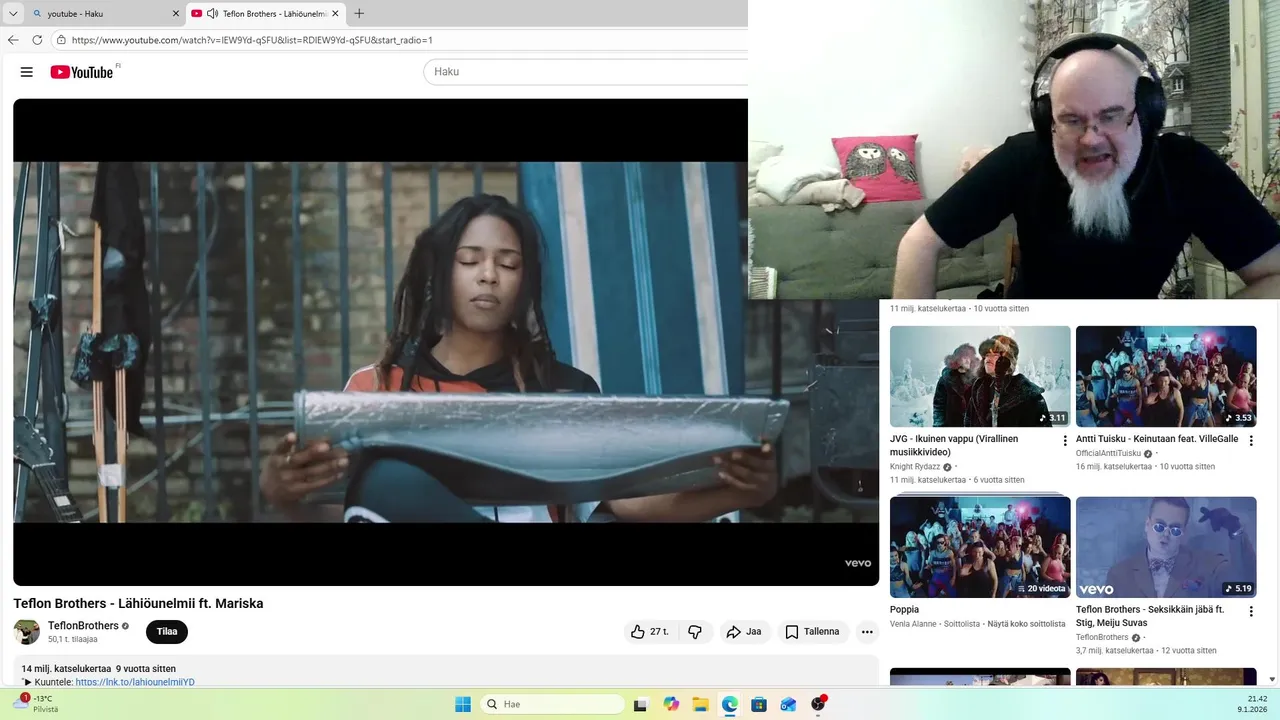Open more actions three-dot menu under video
Viewport: 1280px width, 720px height.
(867, 632)
